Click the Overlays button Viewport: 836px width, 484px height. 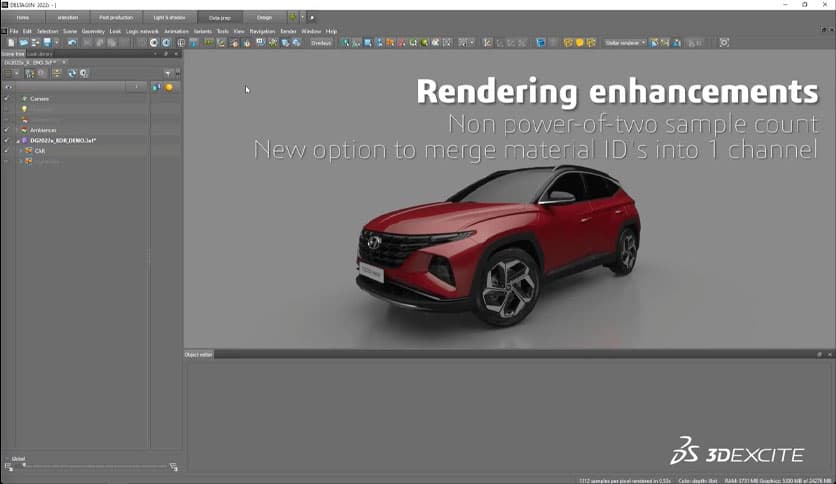(x=321, y=43)
